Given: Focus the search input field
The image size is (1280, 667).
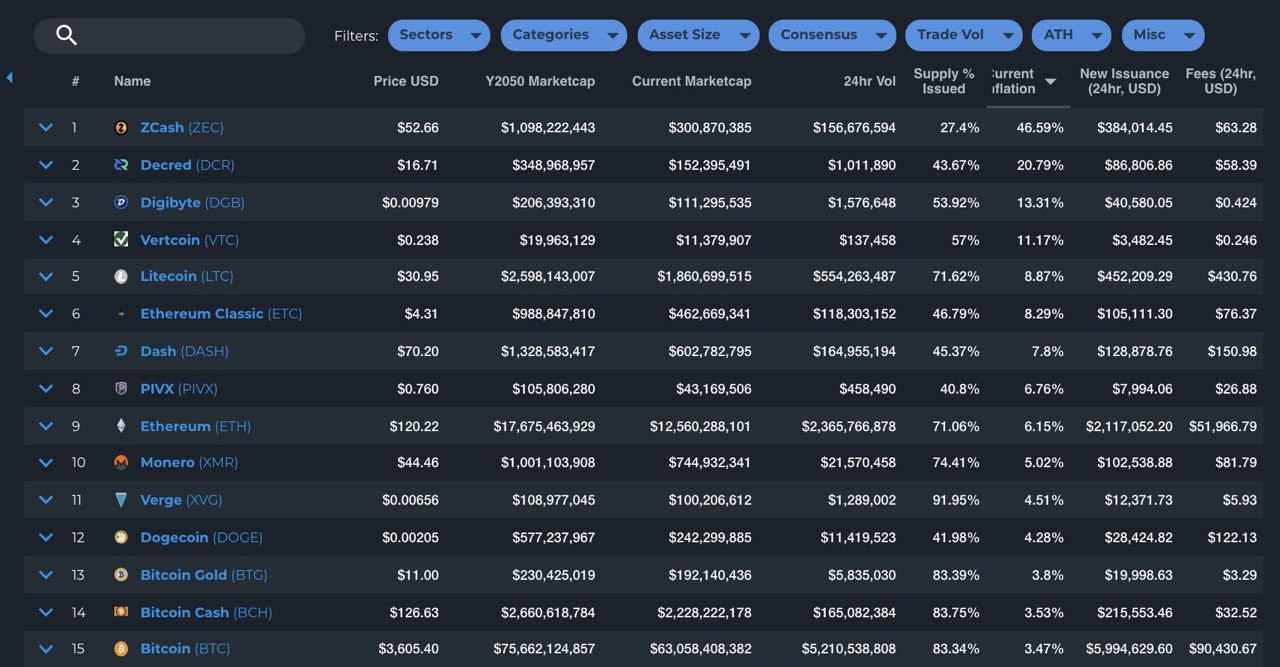Looking at the screenshot, I should tap(169, 35).
